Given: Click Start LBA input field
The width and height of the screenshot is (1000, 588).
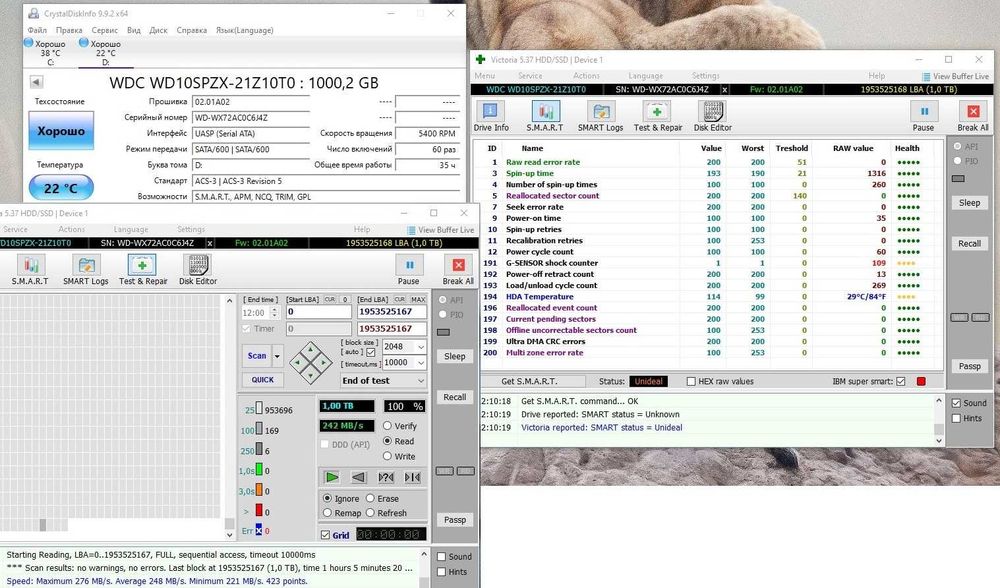Looking at the screenshot, I should pos(318,312).
